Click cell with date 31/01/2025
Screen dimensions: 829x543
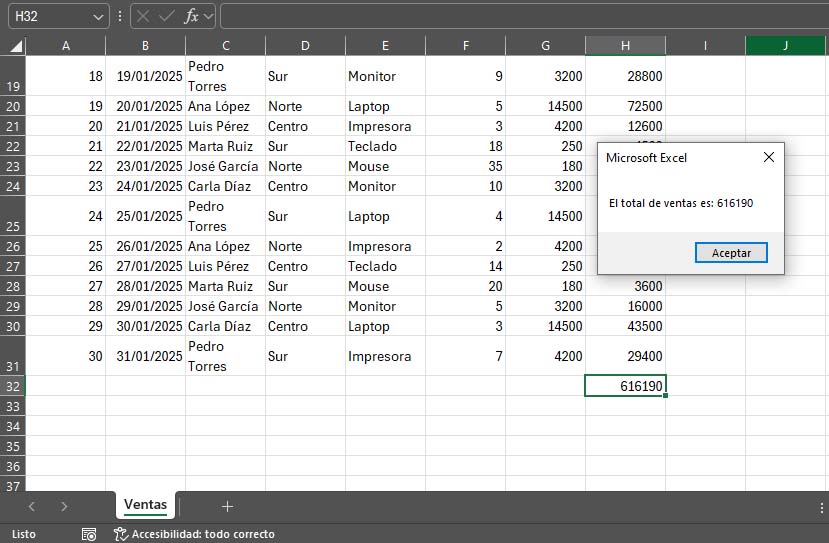[145, 356]
